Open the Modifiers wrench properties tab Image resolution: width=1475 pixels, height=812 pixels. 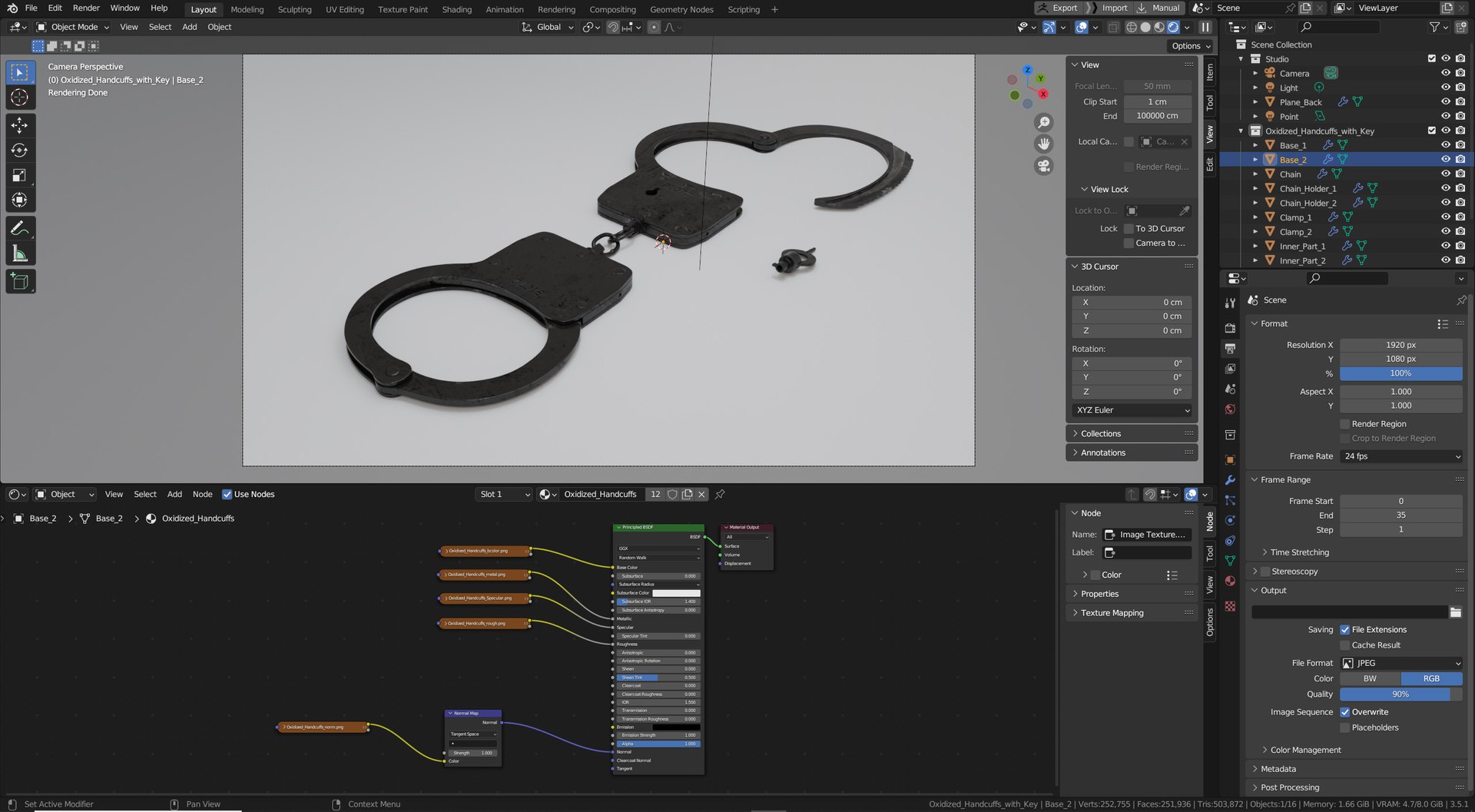coord(1230,480)
